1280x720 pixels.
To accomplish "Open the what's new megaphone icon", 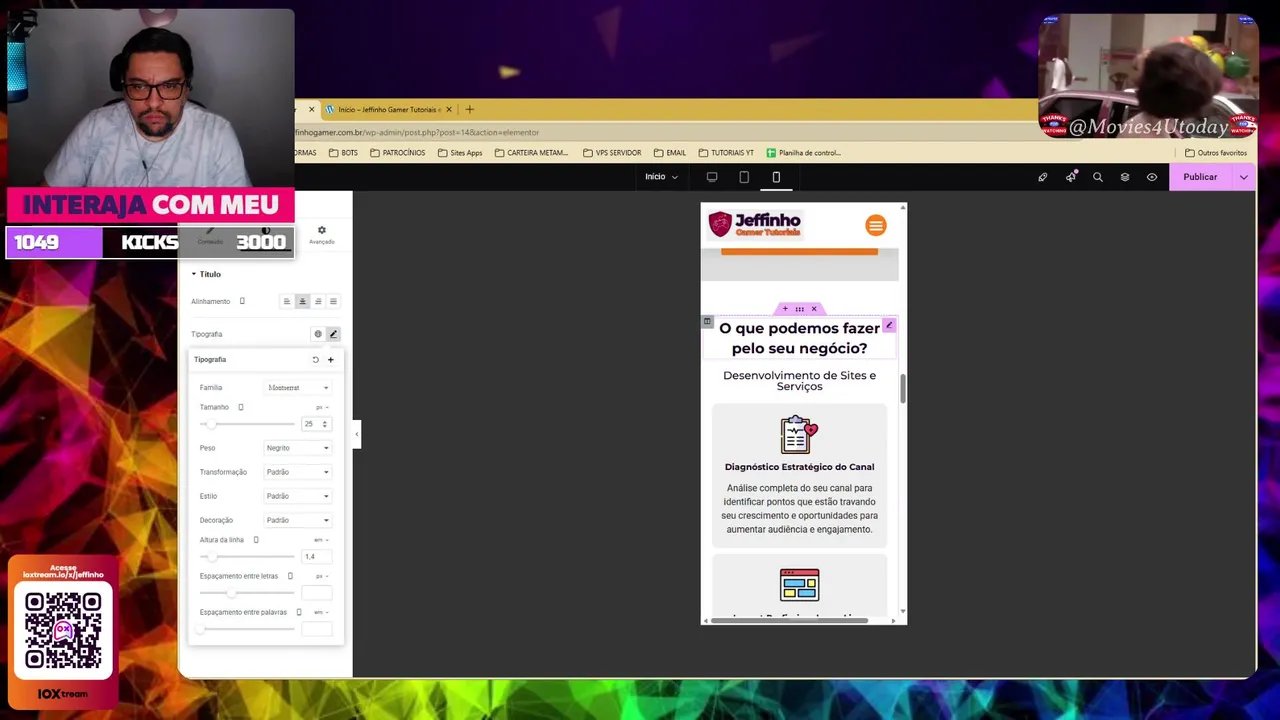I will [x=1071, y=177].
